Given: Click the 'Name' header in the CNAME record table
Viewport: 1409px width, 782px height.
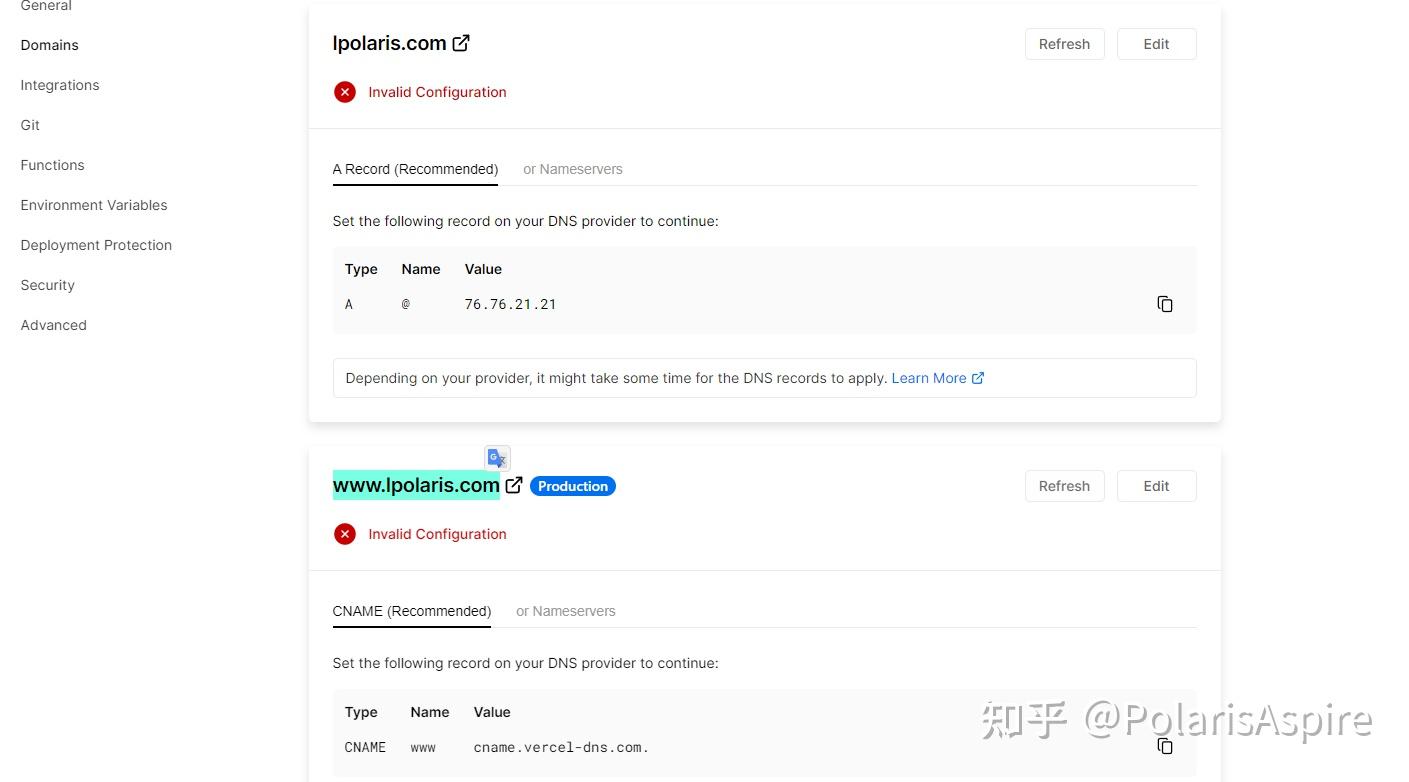Looking at the screenshot, I should [x=430, y=712].
